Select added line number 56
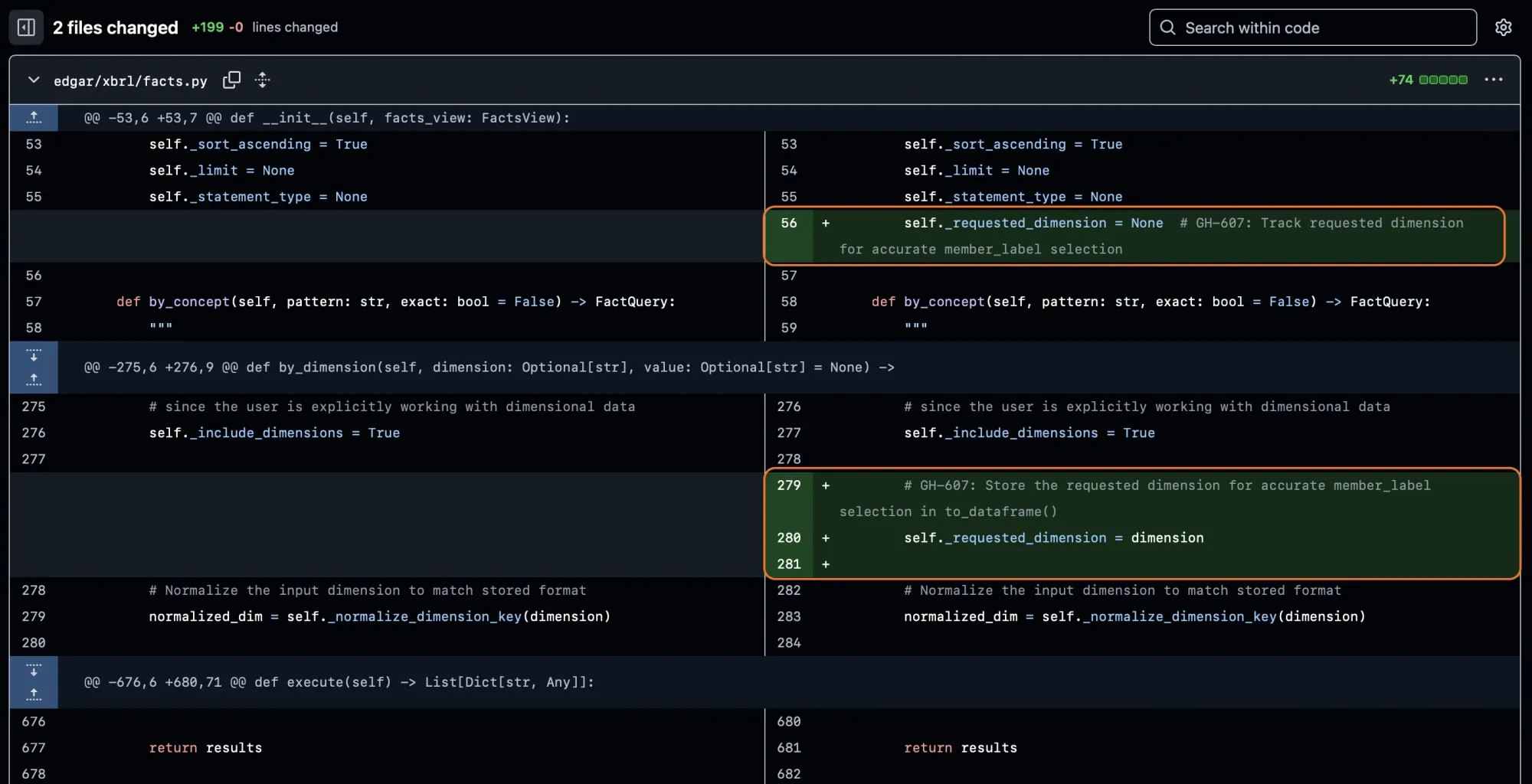The height and width of the screenshot is (784, 1532). click(x=788, y=223)
